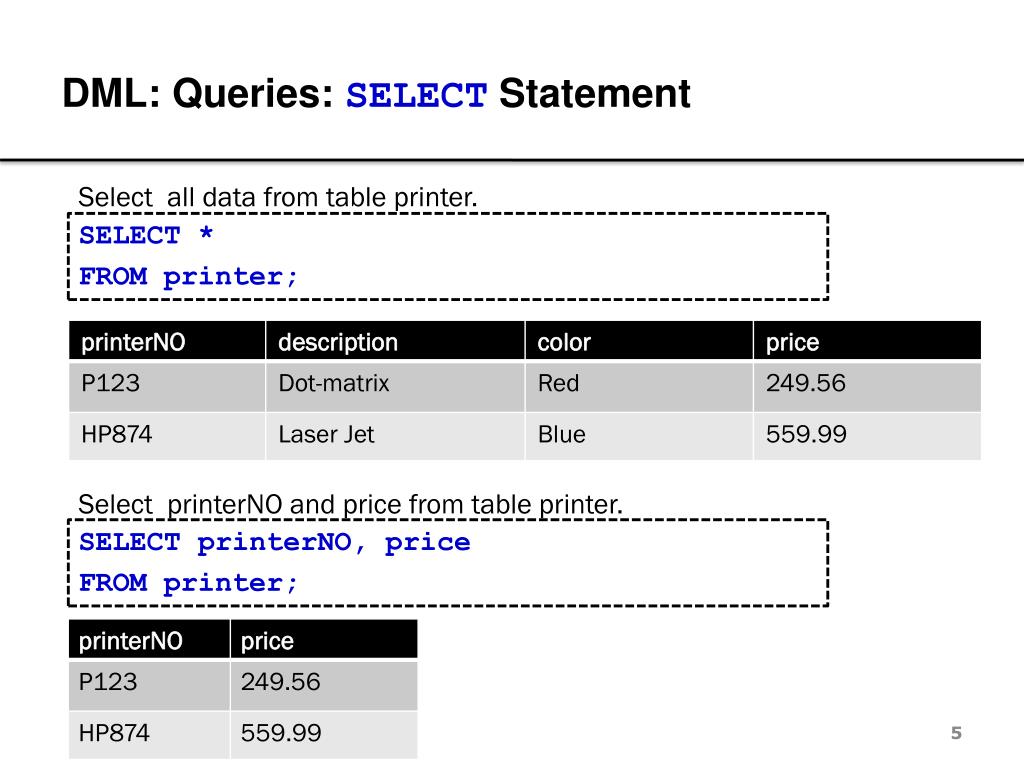This screenshot has width=1024, height=768.
Task: Click the slide title SELECT keyword
Action: point(416,95)
